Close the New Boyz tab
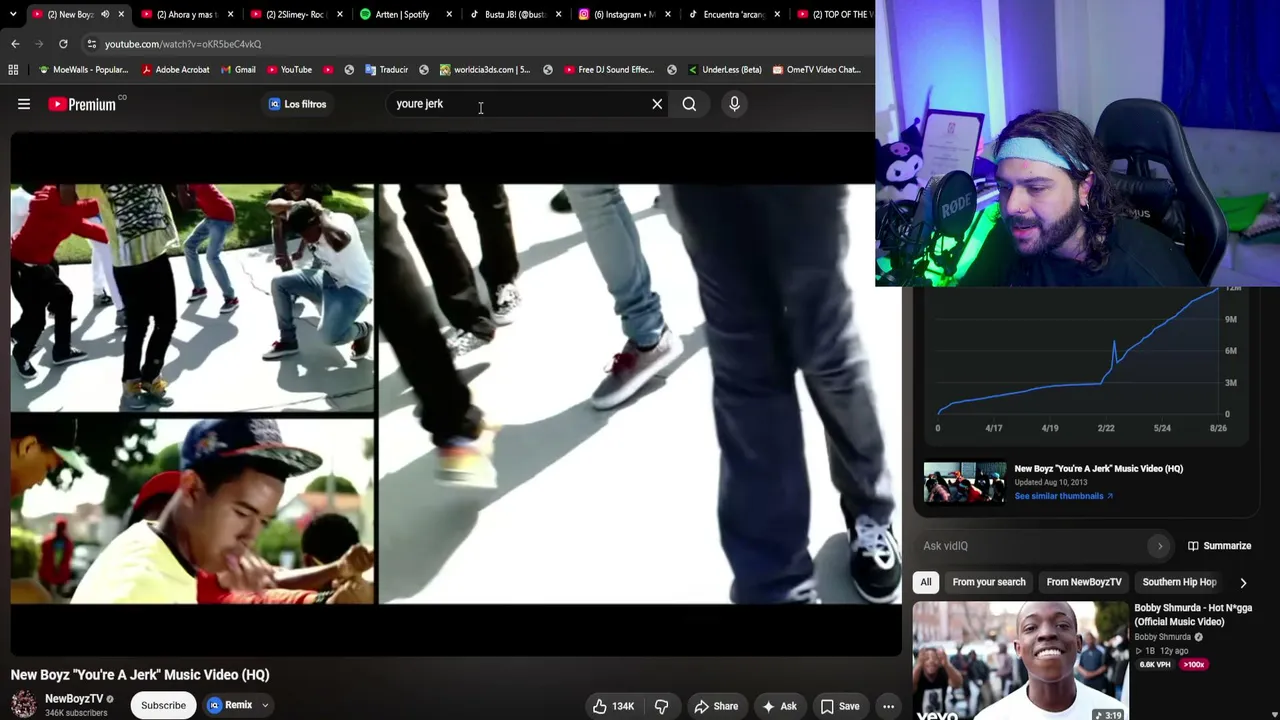This screenshot has width=1280, height=720. (121, 14)
